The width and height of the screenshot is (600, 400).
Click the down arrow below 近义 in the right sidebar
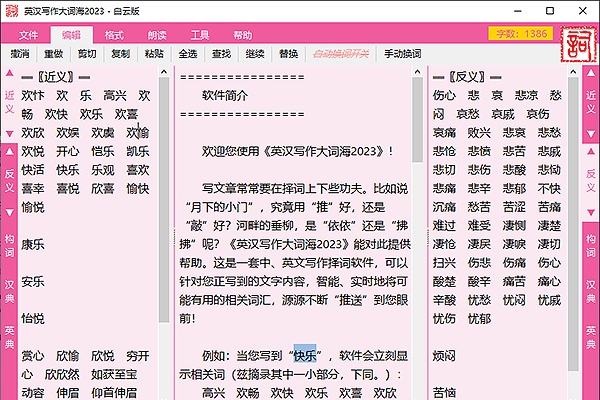pyautogui.click(x=591, y=134)
